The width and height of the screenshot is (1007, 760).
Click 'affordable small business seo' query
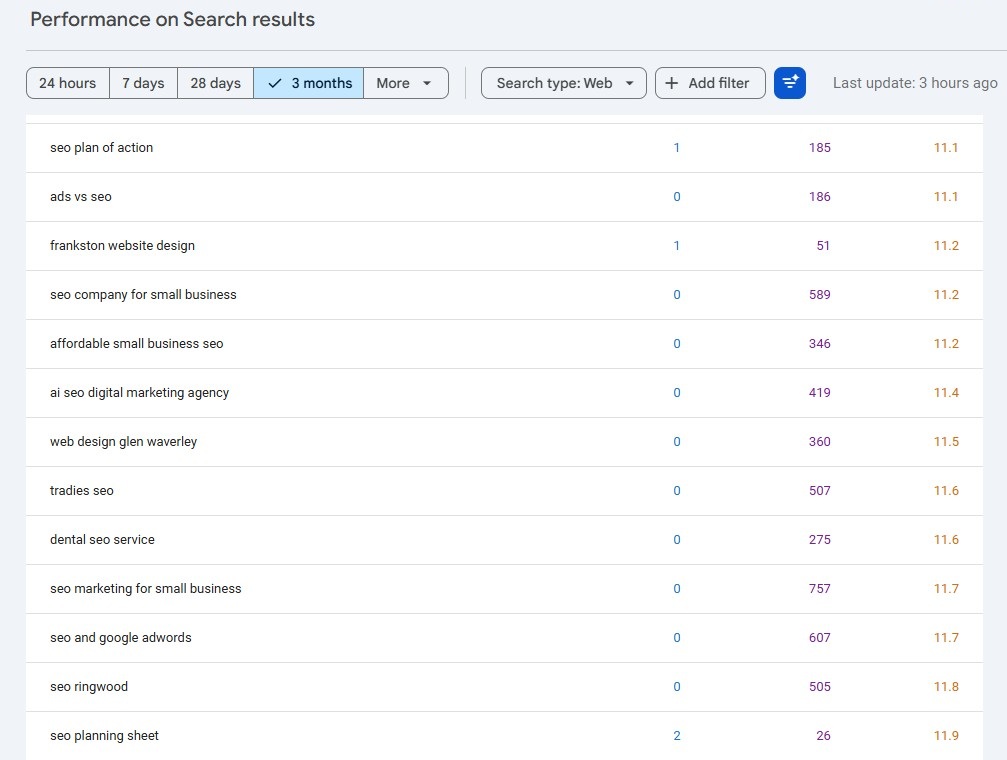click(x=137, y=344)
